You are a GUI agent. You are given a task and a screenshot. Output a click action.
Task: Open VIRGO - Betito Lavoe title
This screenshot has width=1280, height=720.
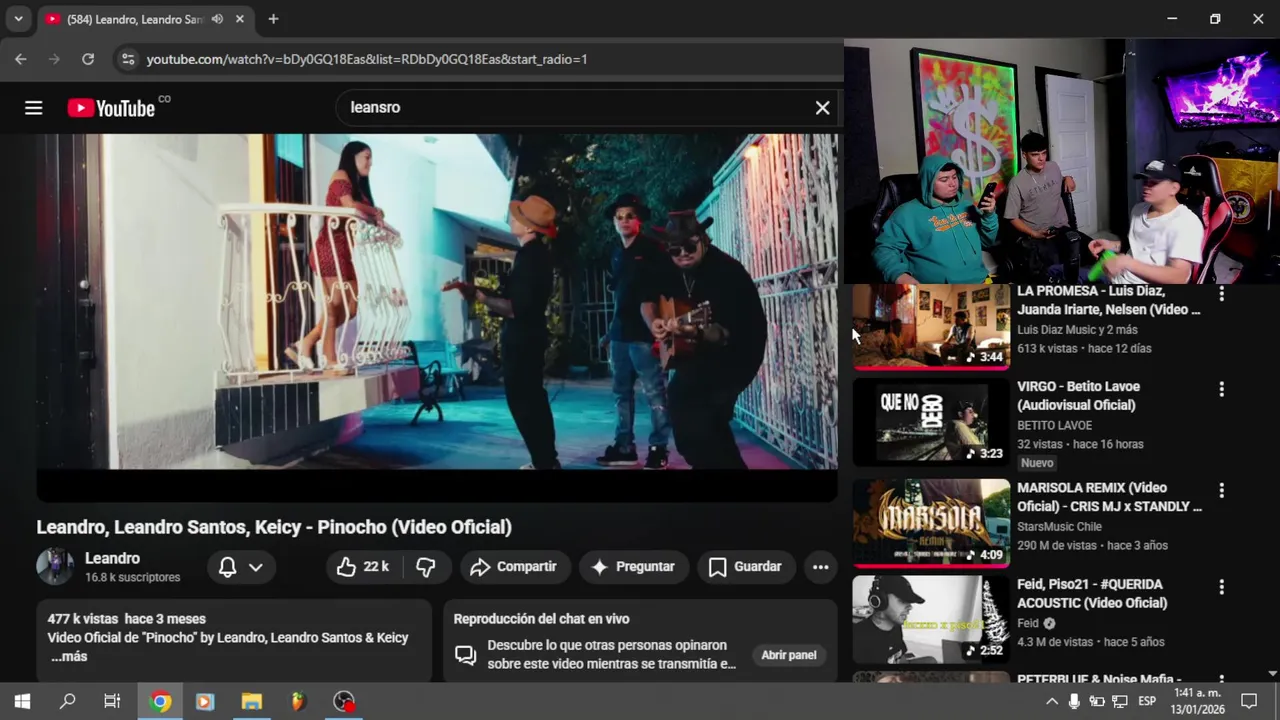(1078, 396)
